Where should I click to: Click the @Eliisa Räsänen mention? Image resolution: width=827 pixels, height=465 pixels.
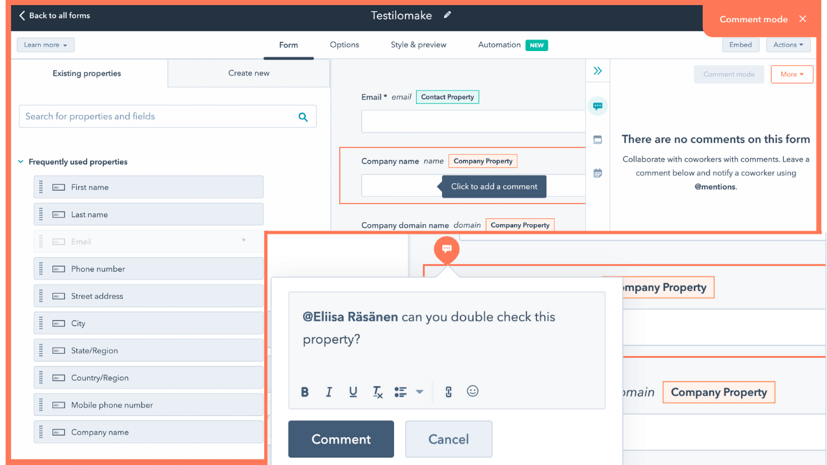pyautogui.click(x=350, y=317)
